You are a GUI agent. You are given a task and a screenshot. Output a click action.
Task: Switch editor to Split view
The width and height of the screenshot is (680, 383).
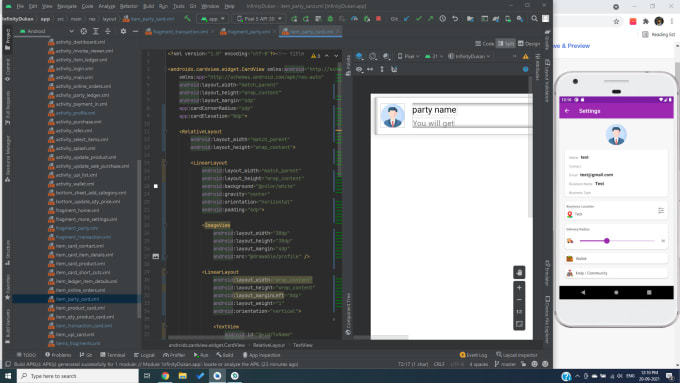(x=506, y=43)
